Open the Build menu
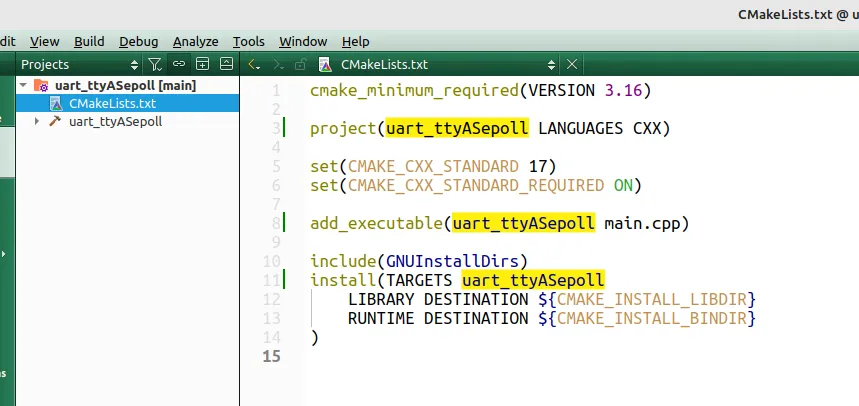Screen dimensions: 859x406 89,42
